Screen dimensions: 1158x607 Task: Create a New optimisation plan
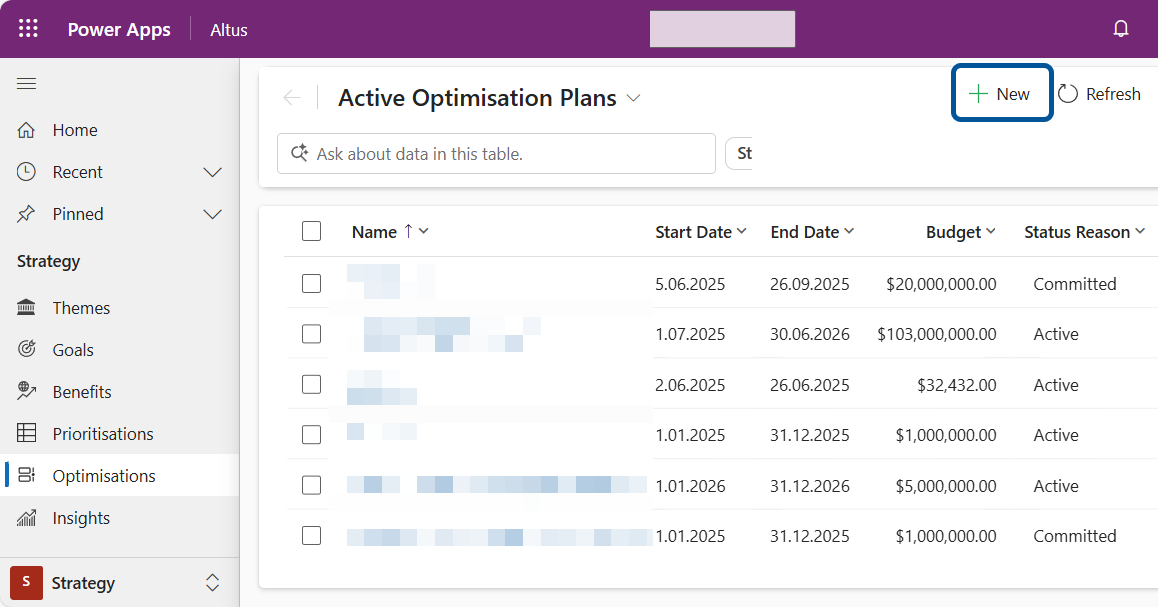pos(1000,94)
